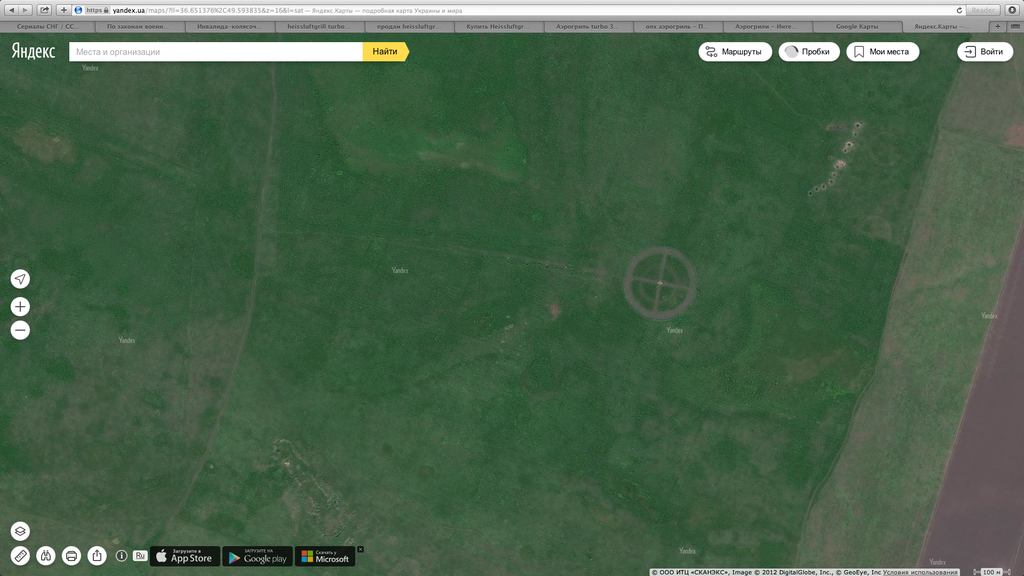The image size is (1024, 576).
Task: Click the share map icon
Action: 97,556
